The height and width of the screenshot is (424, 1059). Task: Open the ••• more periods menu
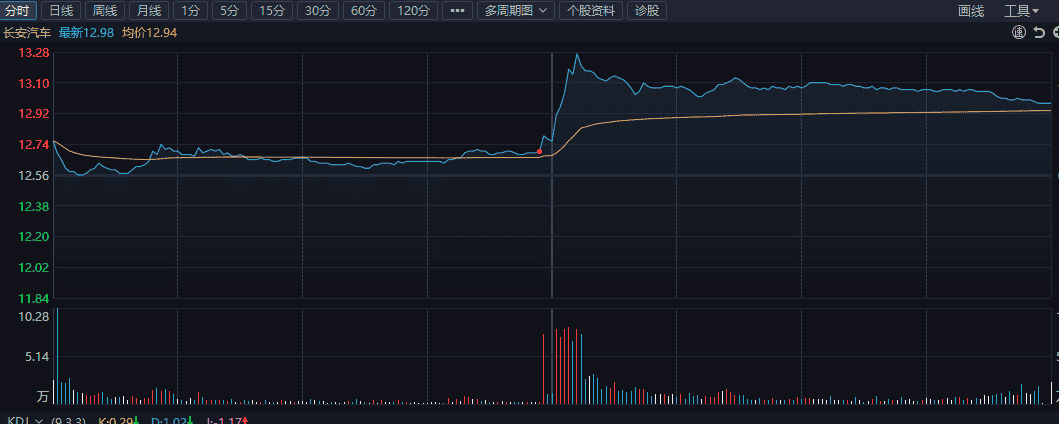(457, 11)
